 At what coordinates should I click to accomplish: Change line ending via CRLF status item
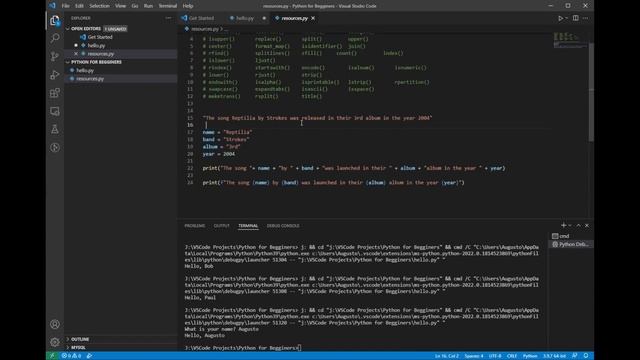pyautogui.click(x=512, y=356)
